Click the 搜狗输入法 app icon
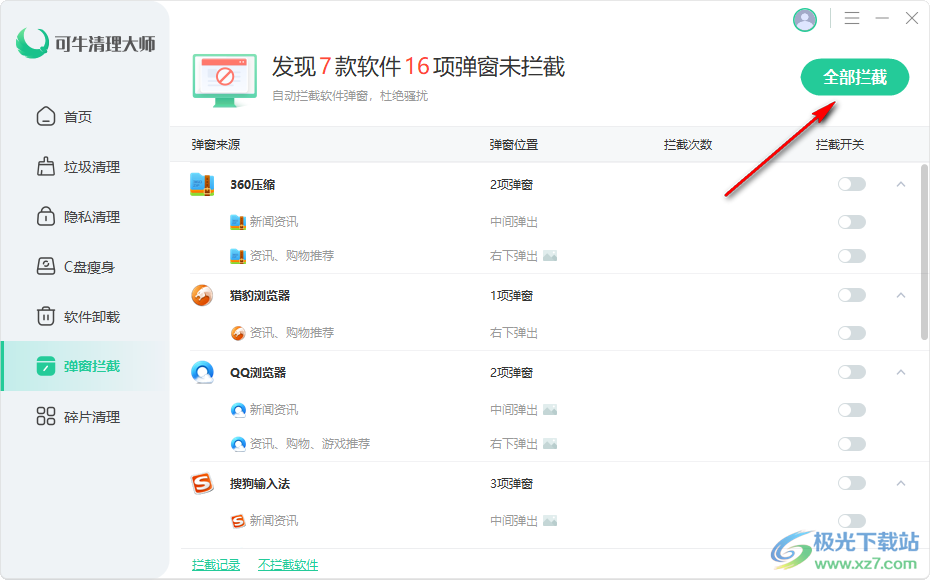The width and height of the screenshot is (930, 580). (202, 484)
